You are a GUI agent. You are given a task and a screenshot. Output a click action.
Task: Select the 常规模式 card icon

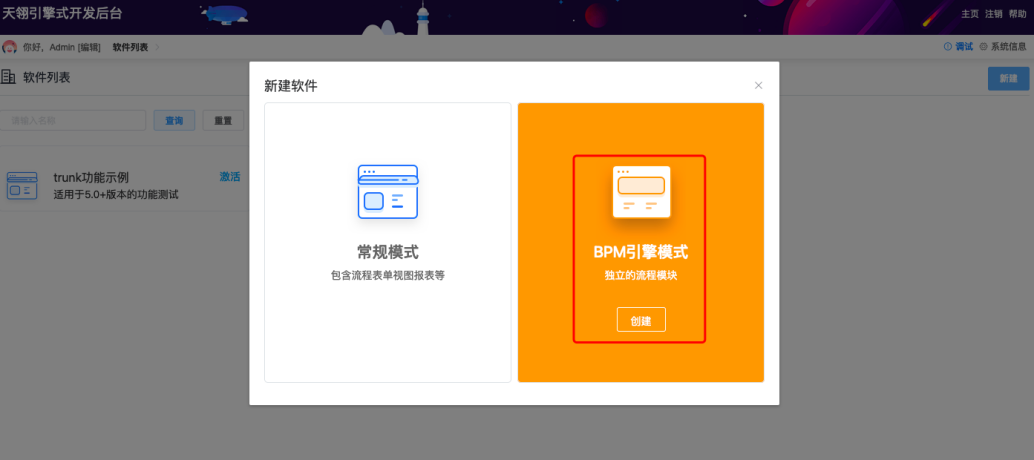388,192
